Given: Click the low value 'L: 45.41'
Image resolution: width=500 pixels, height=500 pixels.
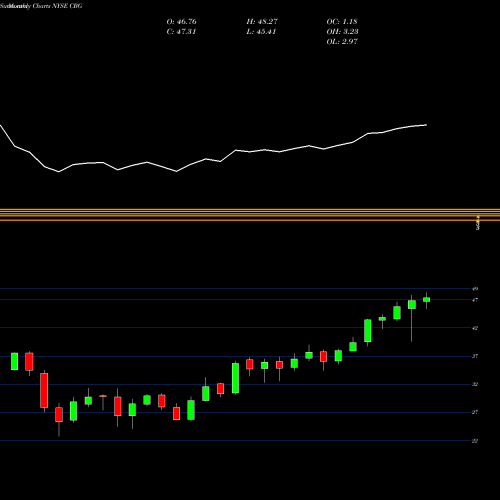Looking at the screenshot, I should pyautogui.click(x=261, y=32).
